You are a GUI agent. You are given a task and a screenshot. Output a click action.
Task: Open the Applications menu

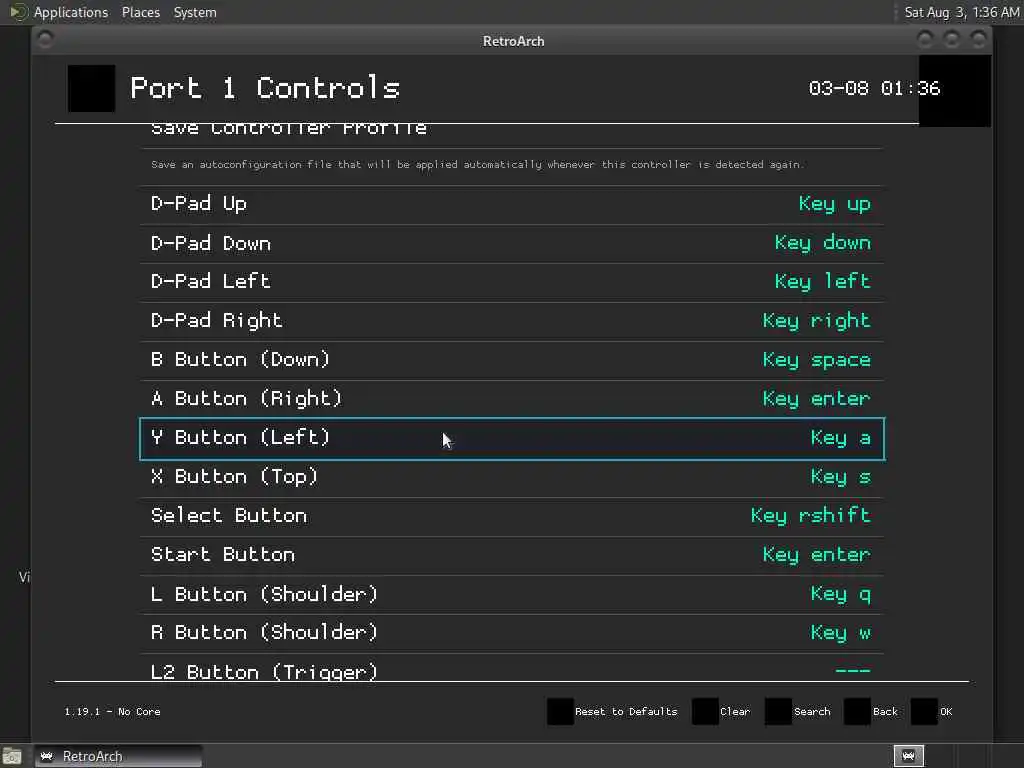[x=71, y=12]
